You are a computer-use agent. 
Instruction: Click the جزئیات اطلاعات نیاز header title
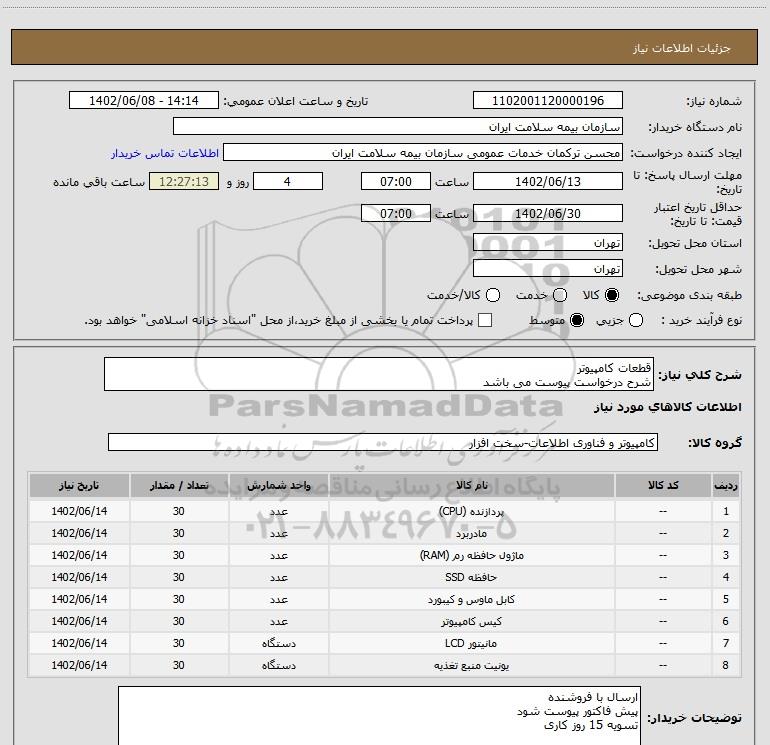tap(682, 48)
